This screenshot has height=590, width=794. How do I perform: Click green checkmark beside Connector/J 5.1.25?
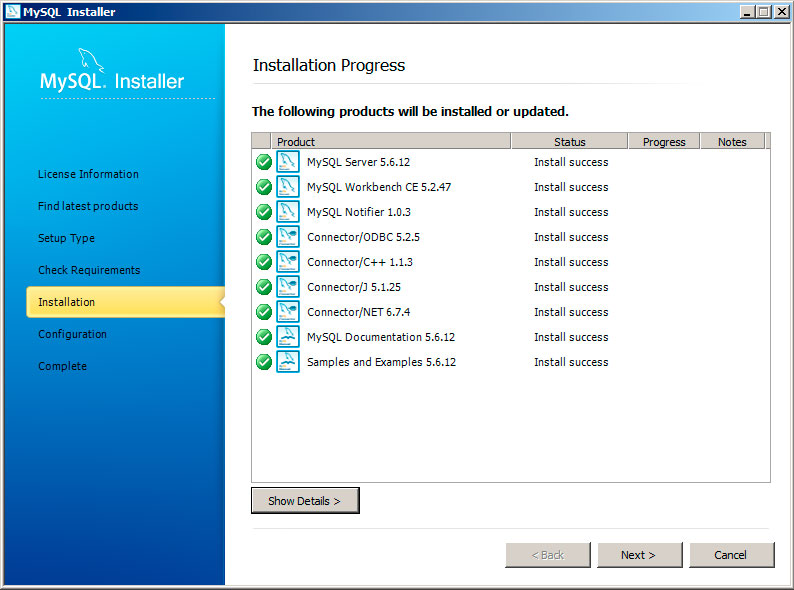click(264, 287)
